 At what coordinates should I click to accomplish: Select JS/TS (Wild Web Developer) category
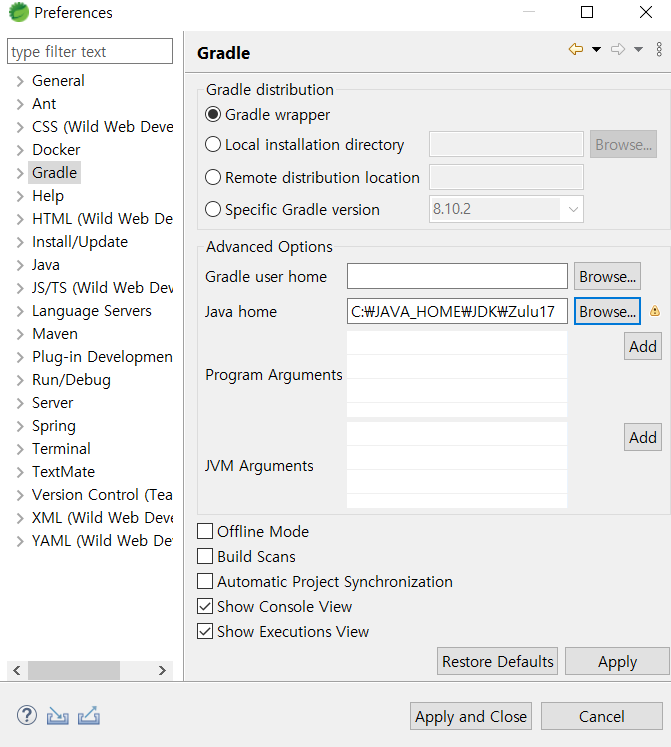[102, 288]
